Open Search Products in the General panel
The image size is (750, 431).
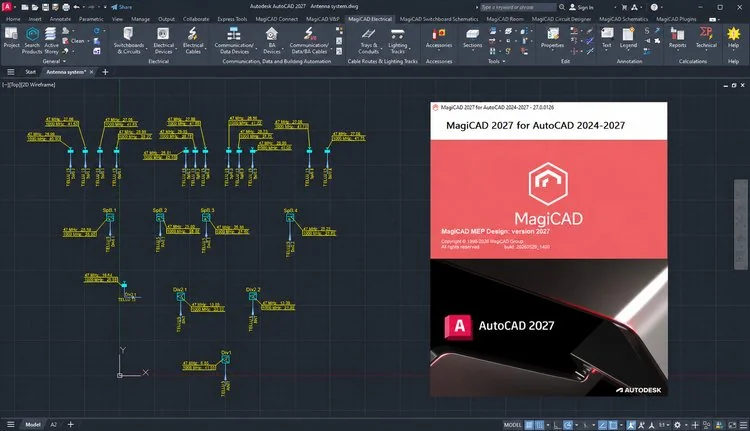(x=32, y=40)
